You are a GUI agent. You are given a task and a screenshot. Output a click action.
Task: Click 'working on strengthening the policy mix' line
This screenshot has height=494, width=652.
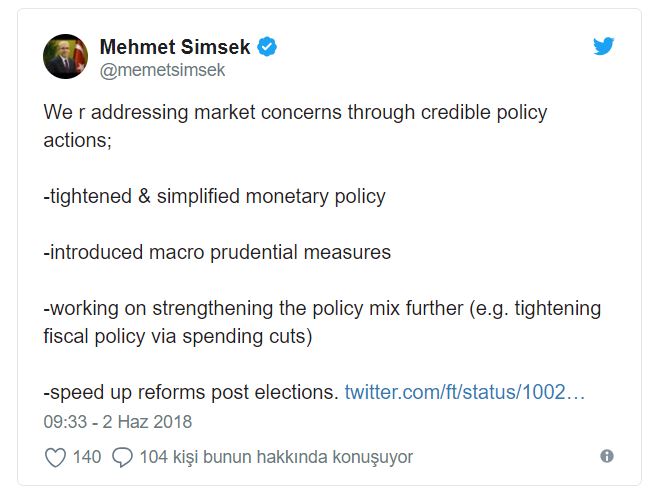pos(322,309)
